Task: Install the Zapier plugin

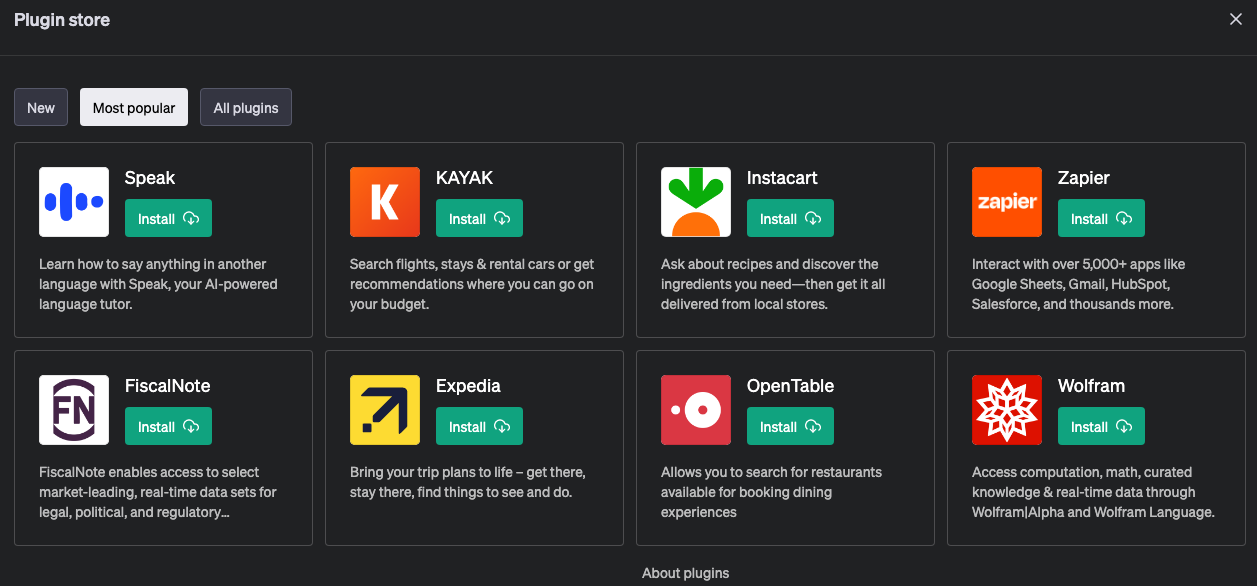Action: tap(1101, 219)
